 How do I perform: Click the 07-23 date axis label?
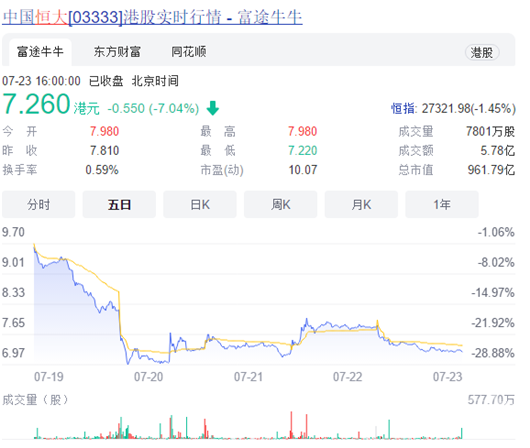pyautogui.click(x=448, y=377)
